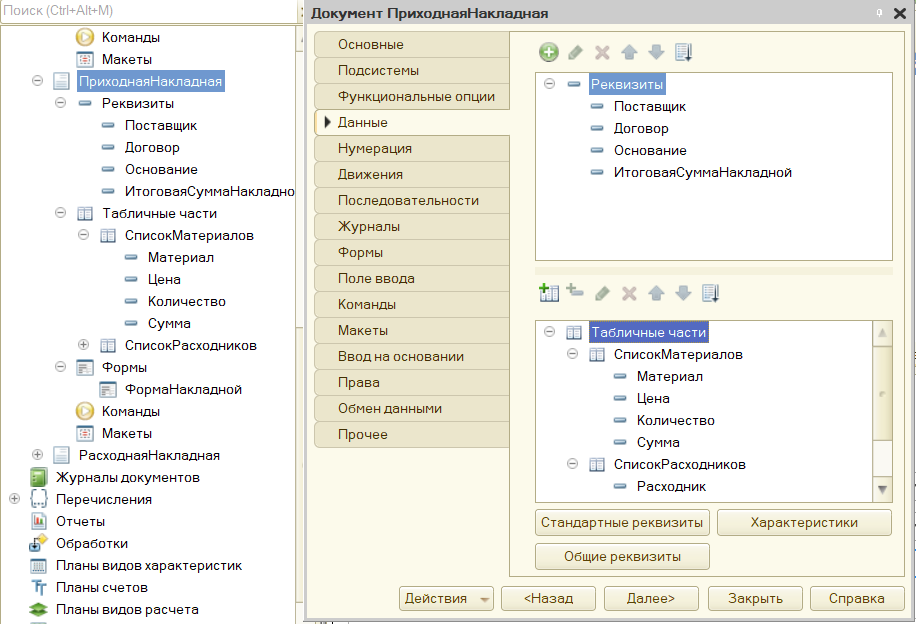Switch to the Права tab
The height and width of the screenshot is (624, 916).
pos(412,383)
